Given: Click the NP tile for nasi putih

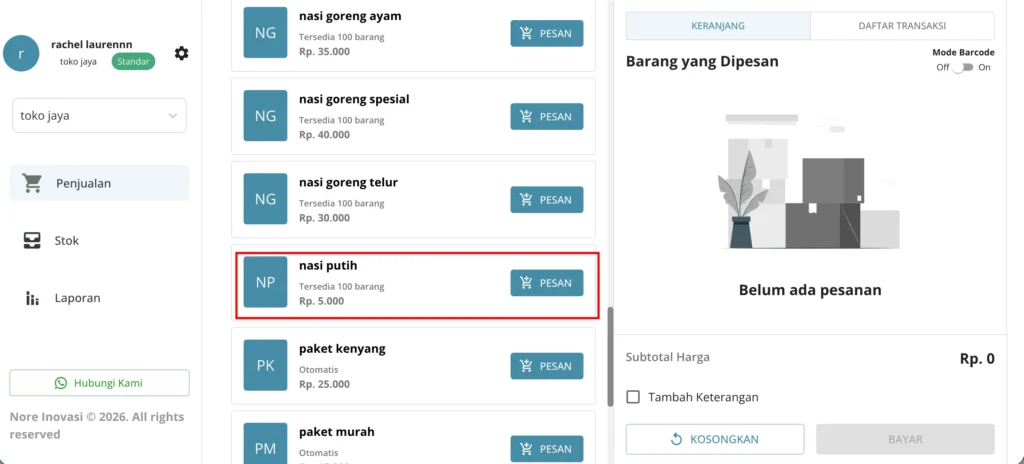Looking at the screenshot, I should 265,282.
